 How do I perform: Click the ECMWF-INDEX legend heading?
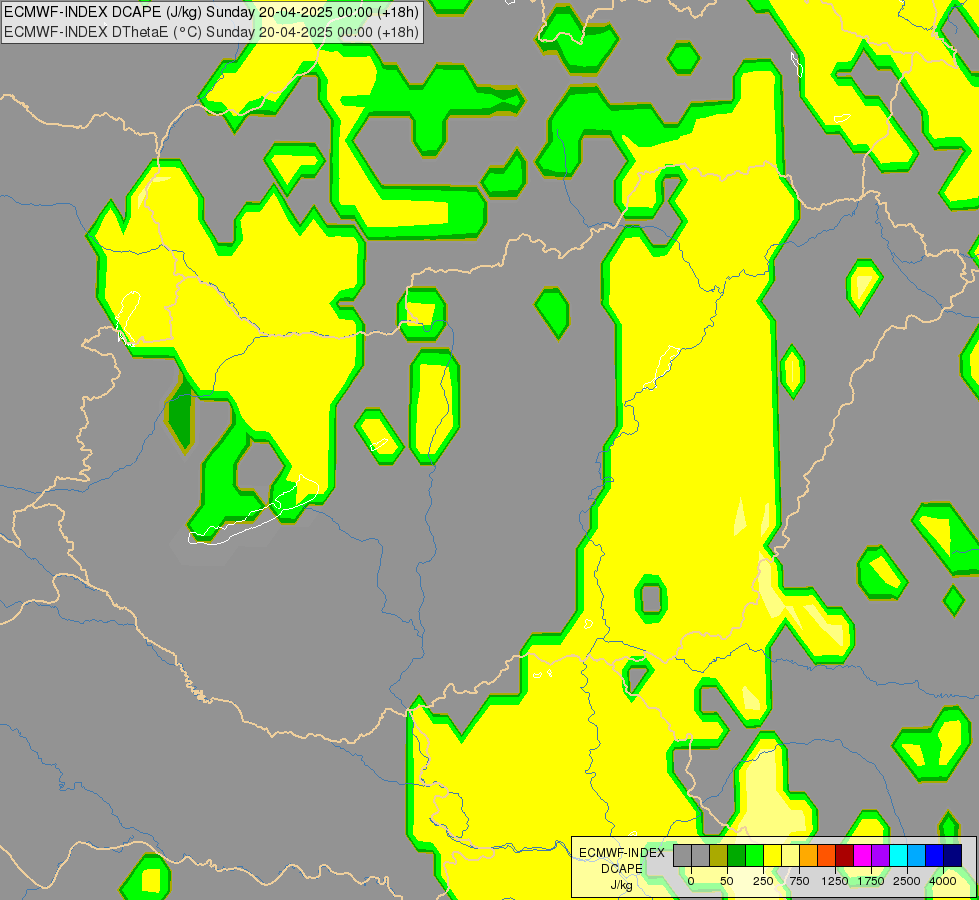pyautogui.click(x=622, y=853)
